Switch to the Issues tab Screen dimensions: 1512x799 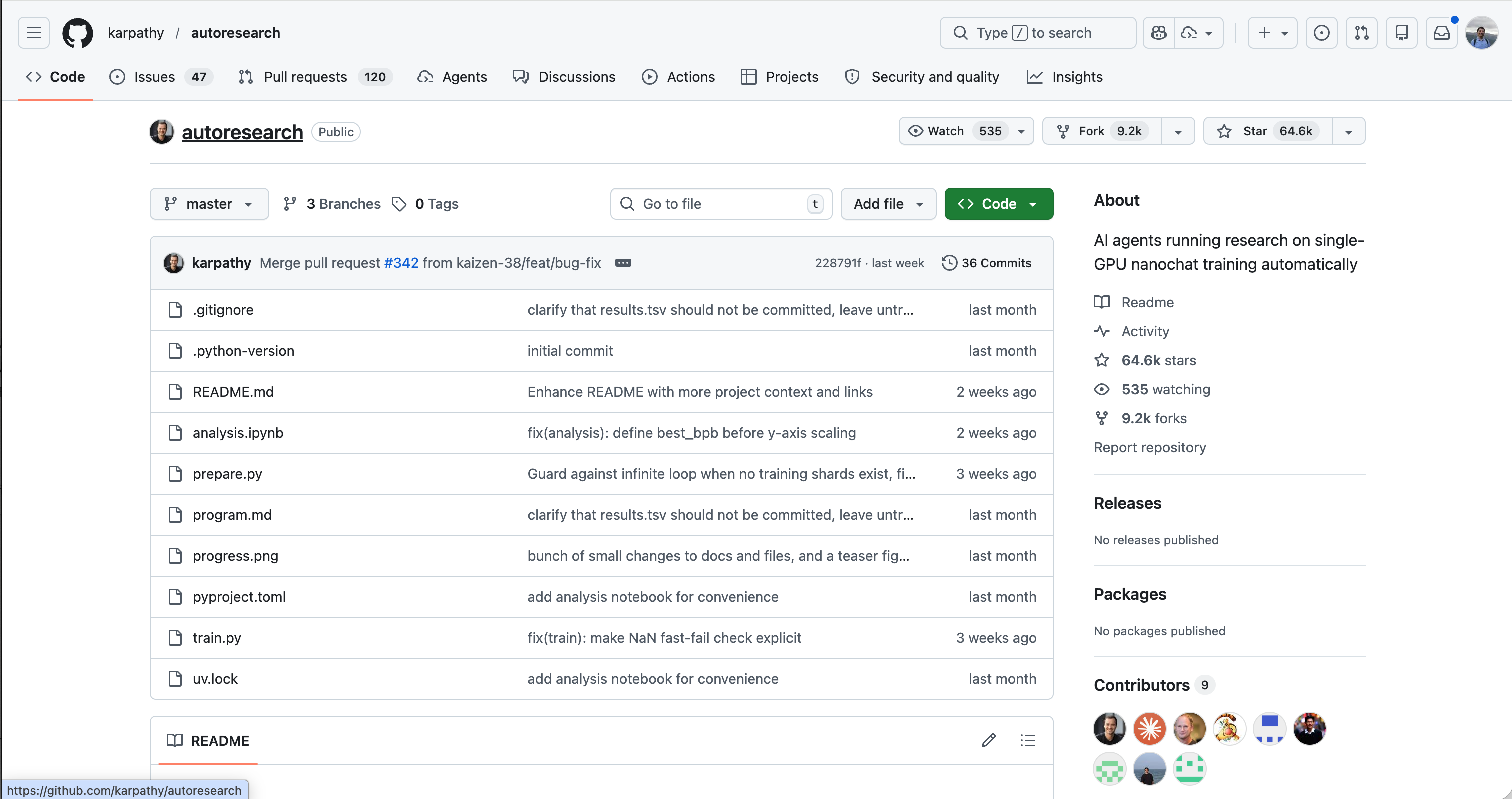[154, 77]
